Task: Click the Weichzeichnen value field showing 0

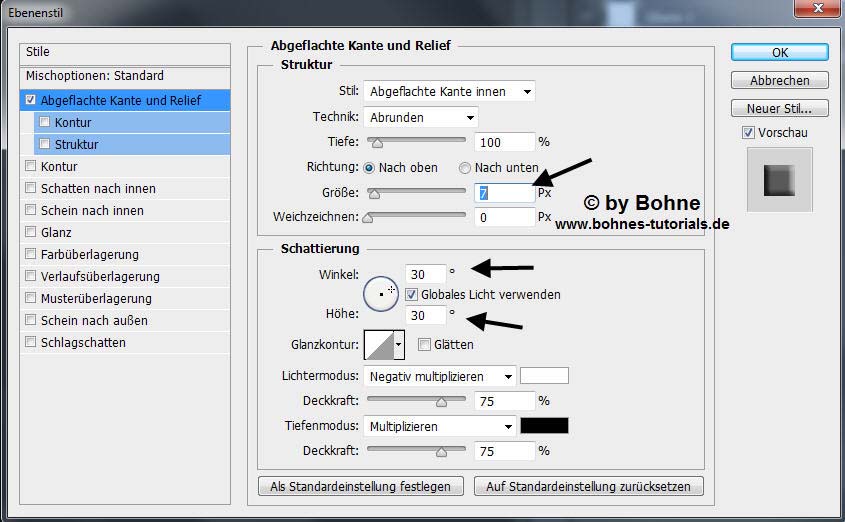Action: pyautogui.click(x=505, y=218)
